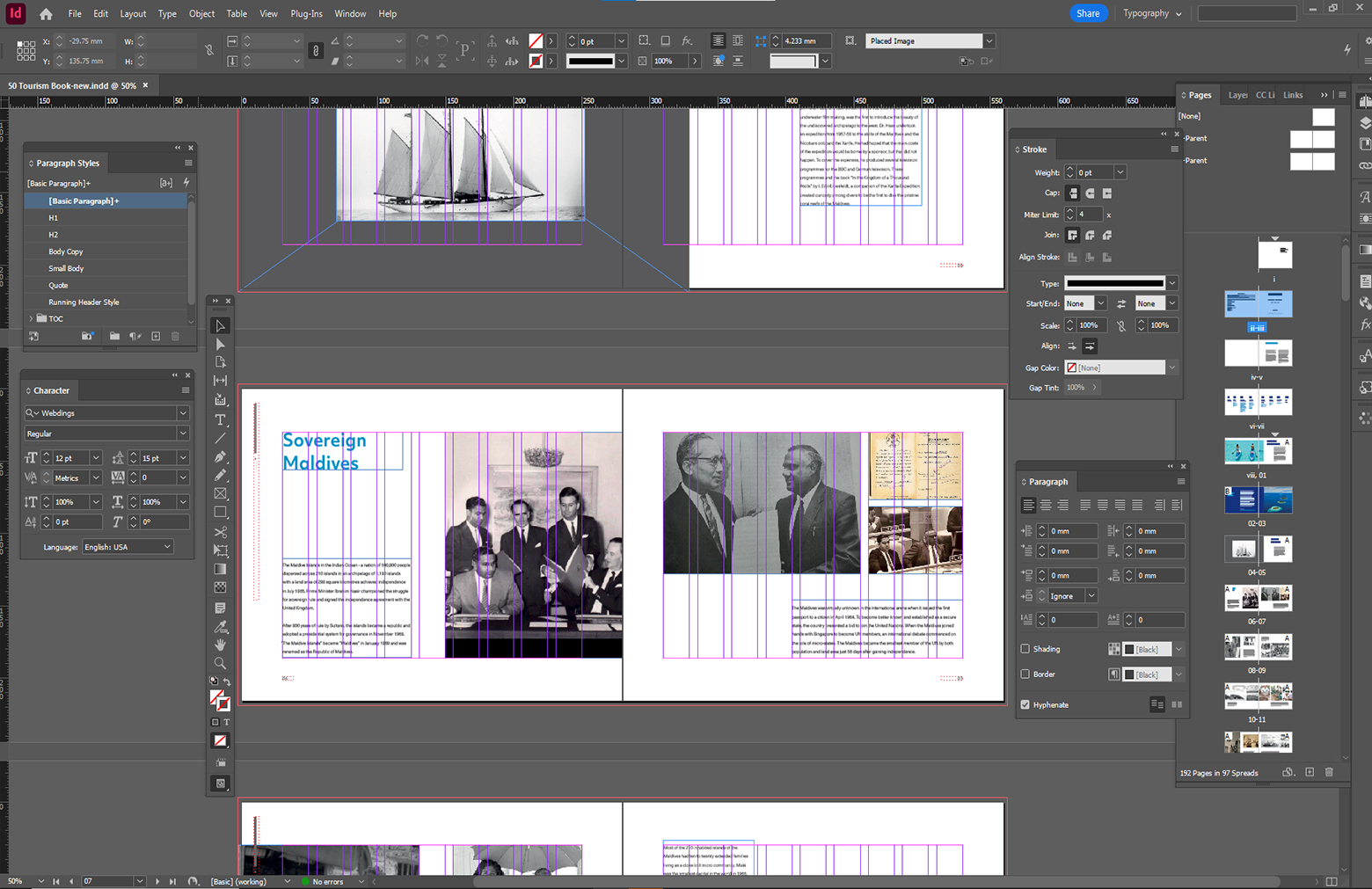Open the Plug-Ins menu
This screenshot has width=1372, height=889.
306,14
